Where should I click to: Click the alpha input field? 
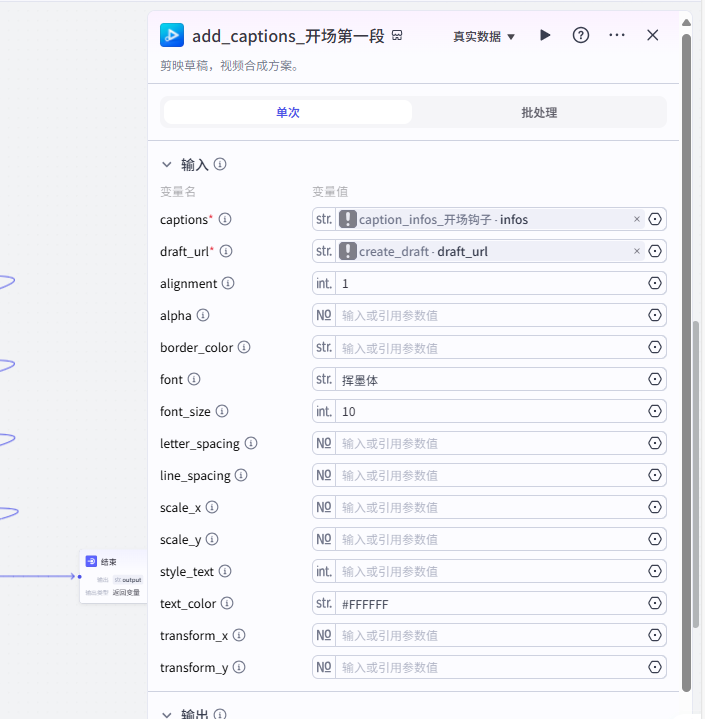click(490, 315)
